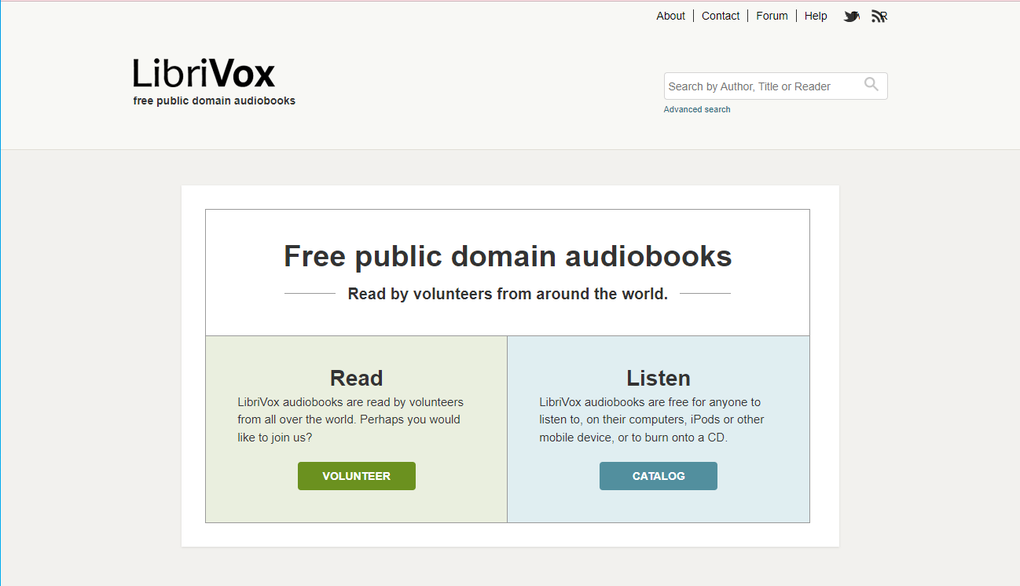The height and width of the screenshot is (586, 1020).
Task: Open the RSS feed icon
Action: pos(879,16)
